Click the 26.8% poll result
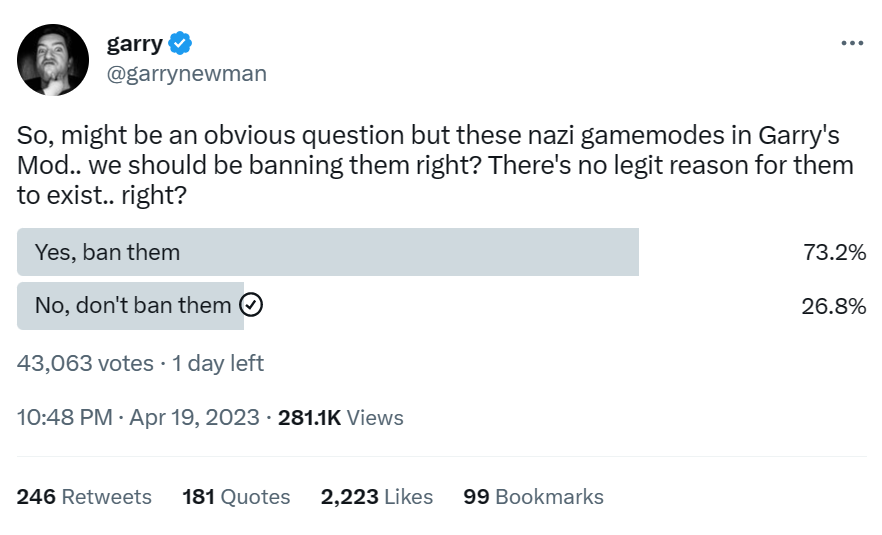 [x=834, y=306]
